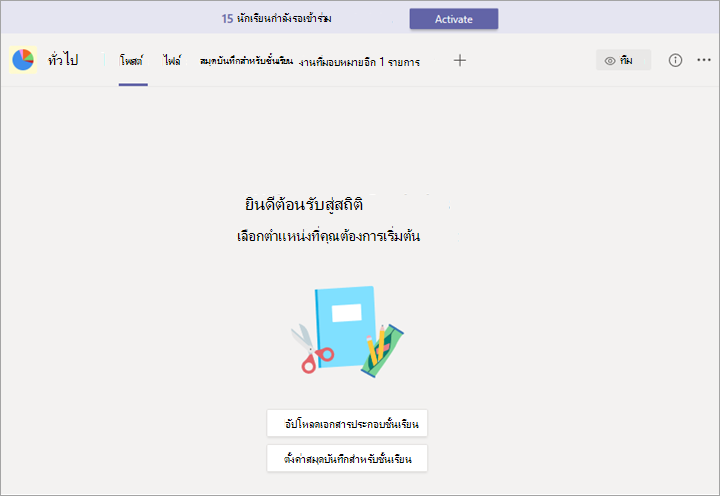
Task: Click ตั้งค่าสมุดบันทึกสำหรับชั้นเรียน button
Action: pos(347,458)
